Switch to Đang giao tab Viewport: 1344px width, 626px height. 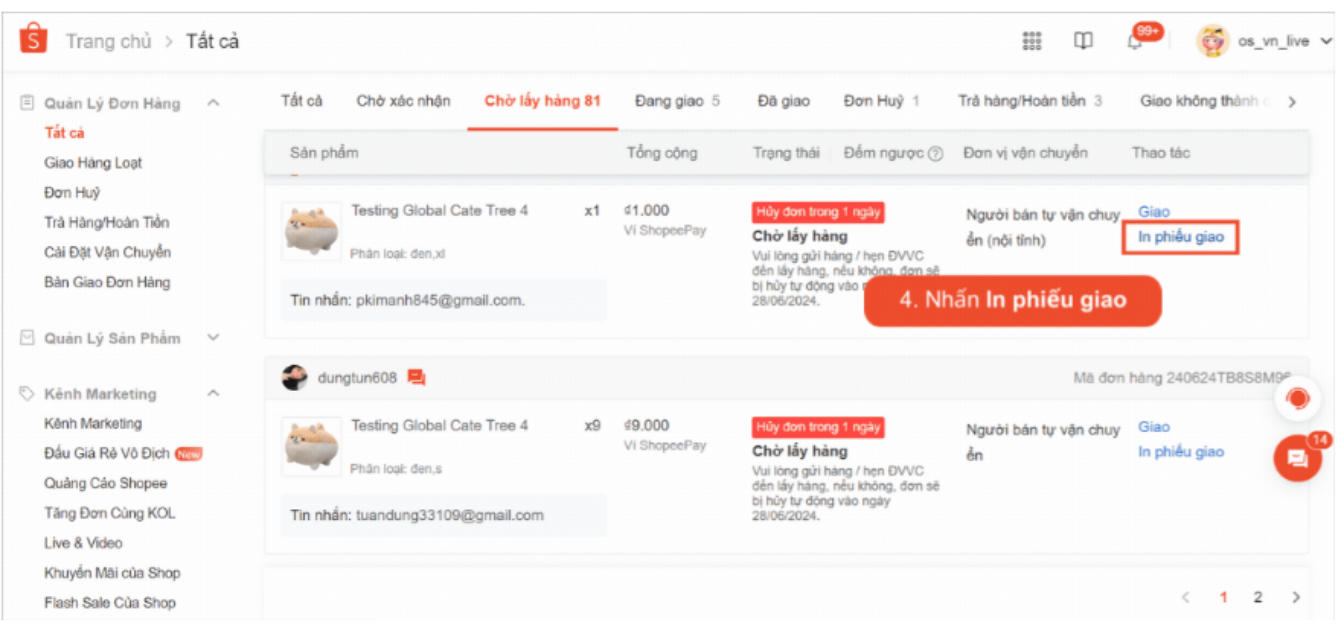(x=677, y=101)
